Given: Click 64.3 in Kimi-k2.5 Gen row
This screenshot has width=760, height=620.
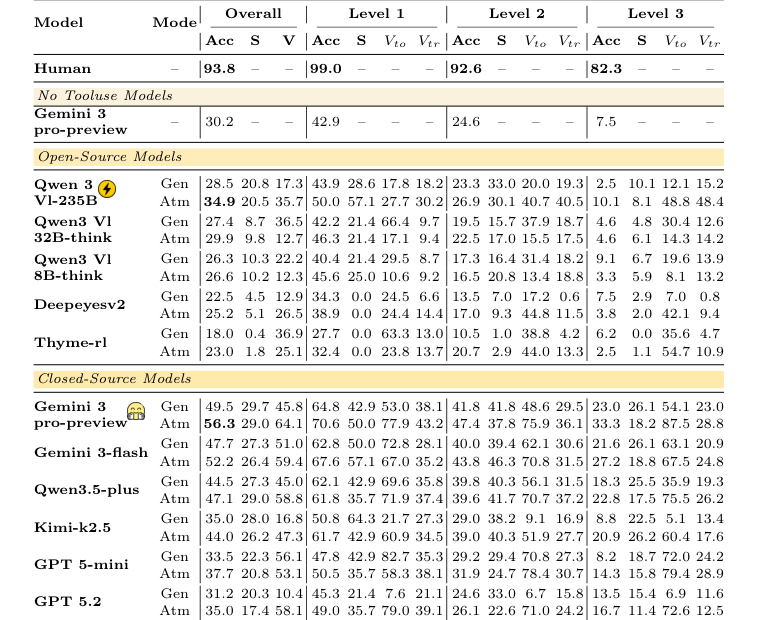Looking at the screenshot, I should click(361, 519).
